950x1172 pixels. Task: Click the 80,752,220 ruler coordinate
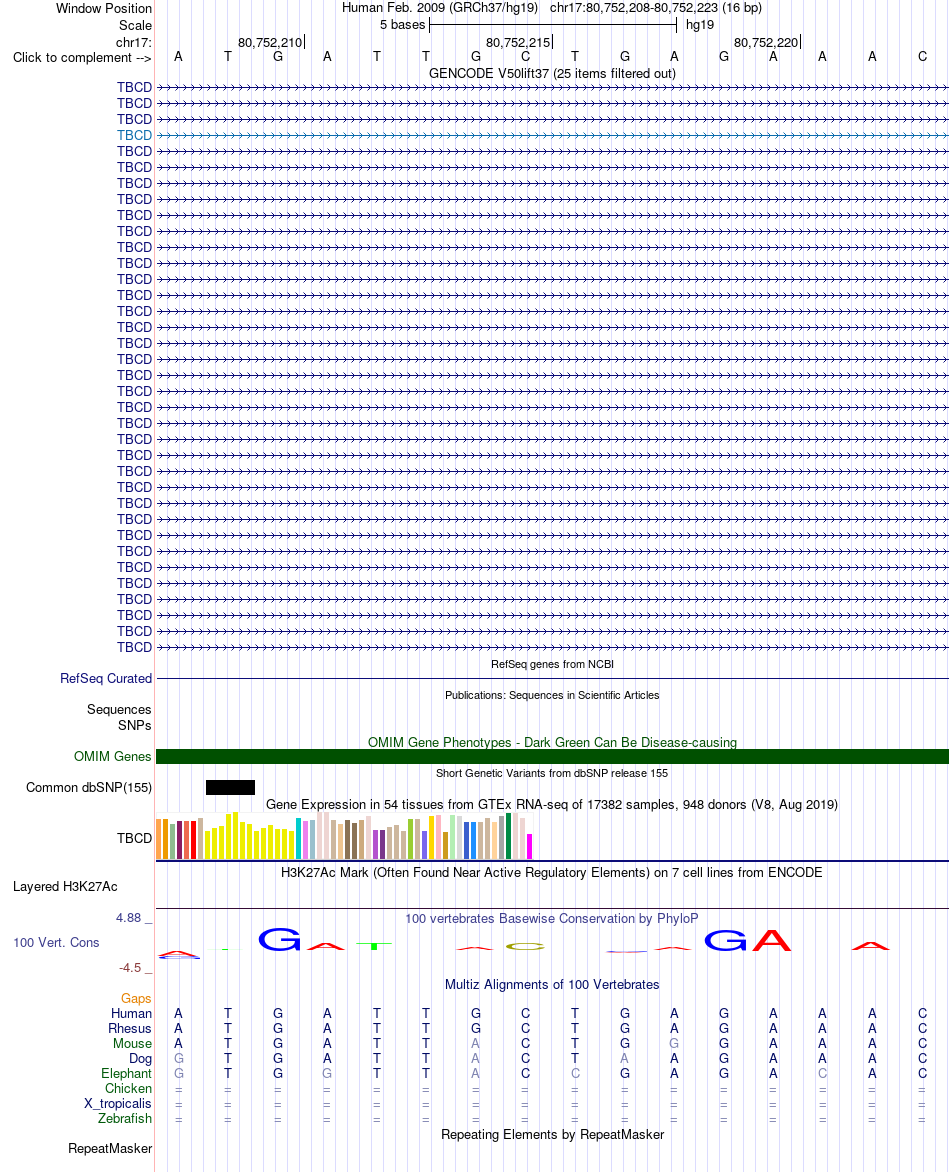click(766, 43)
